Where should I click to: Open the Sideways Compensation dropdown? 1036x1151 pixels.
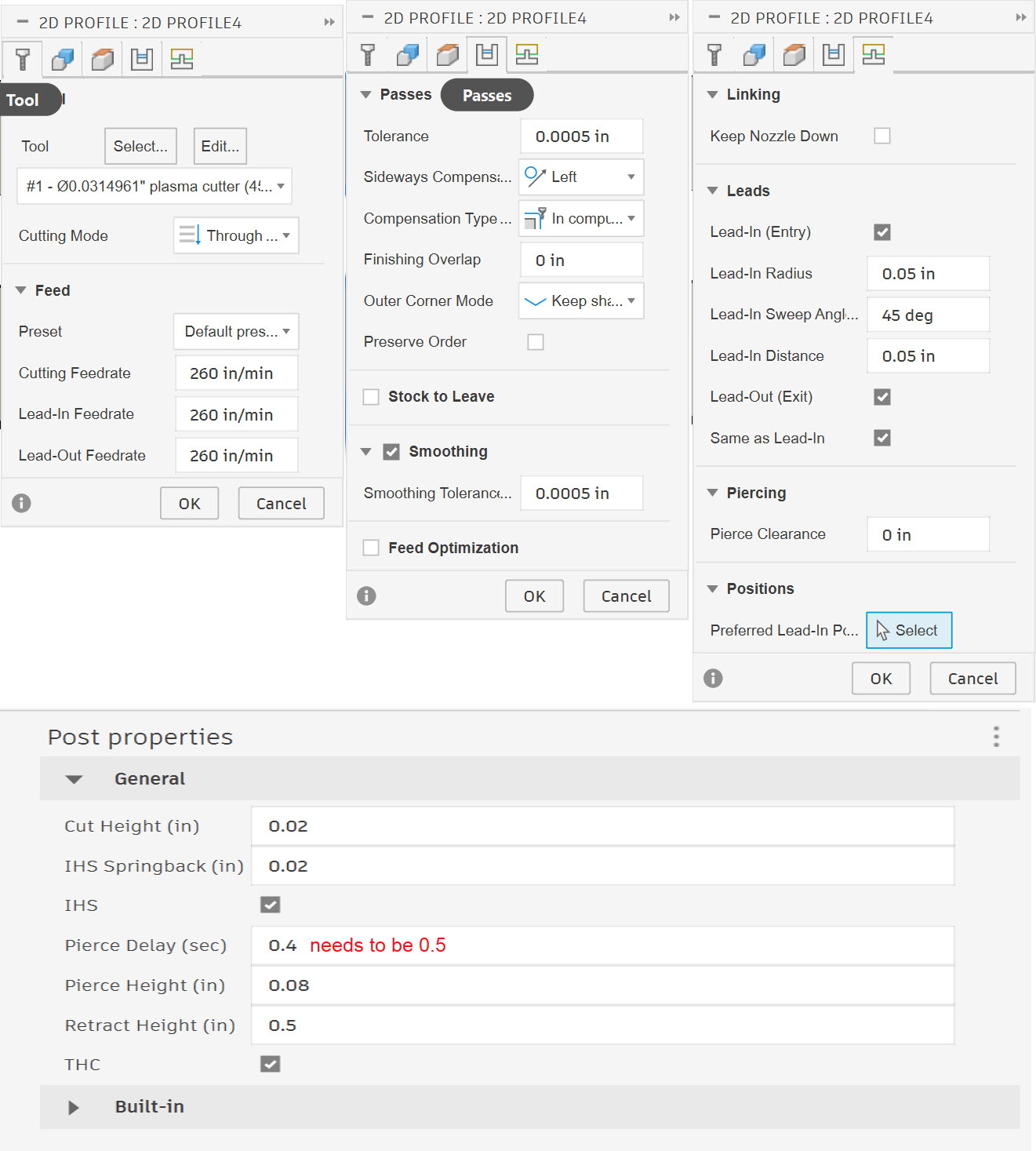click(581, 177)
